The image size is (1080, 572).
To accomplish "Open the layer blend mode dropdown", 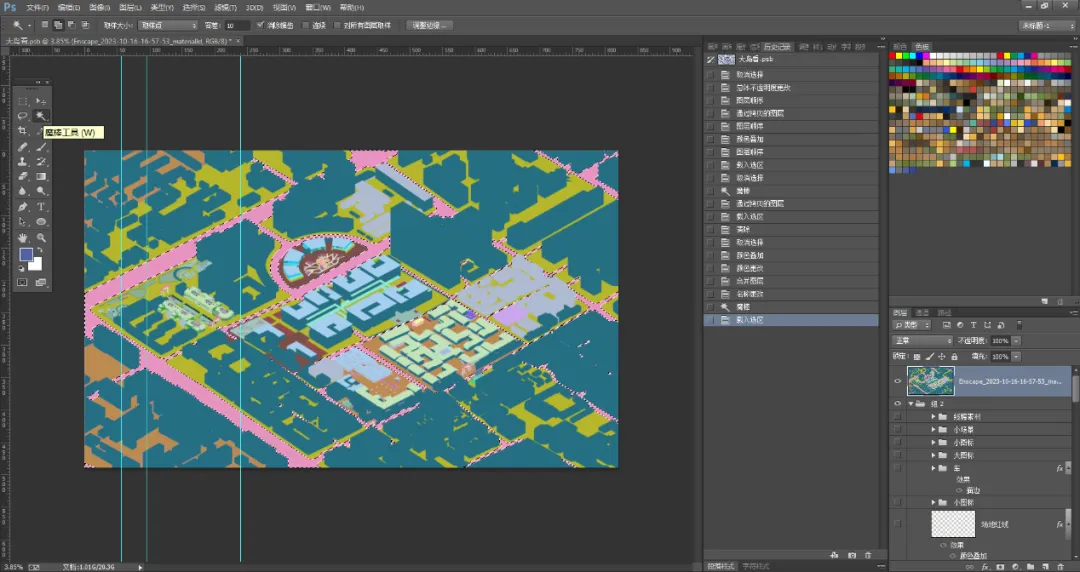I will [922, 341].
